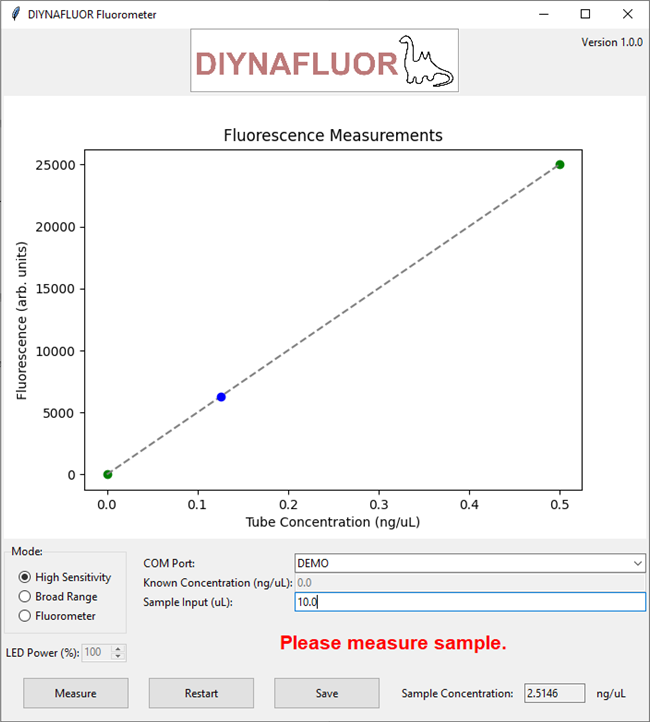Click the 'Fluorescence Measurements' chart title
This screenshot has height=722, width=650.
point(333,135)
